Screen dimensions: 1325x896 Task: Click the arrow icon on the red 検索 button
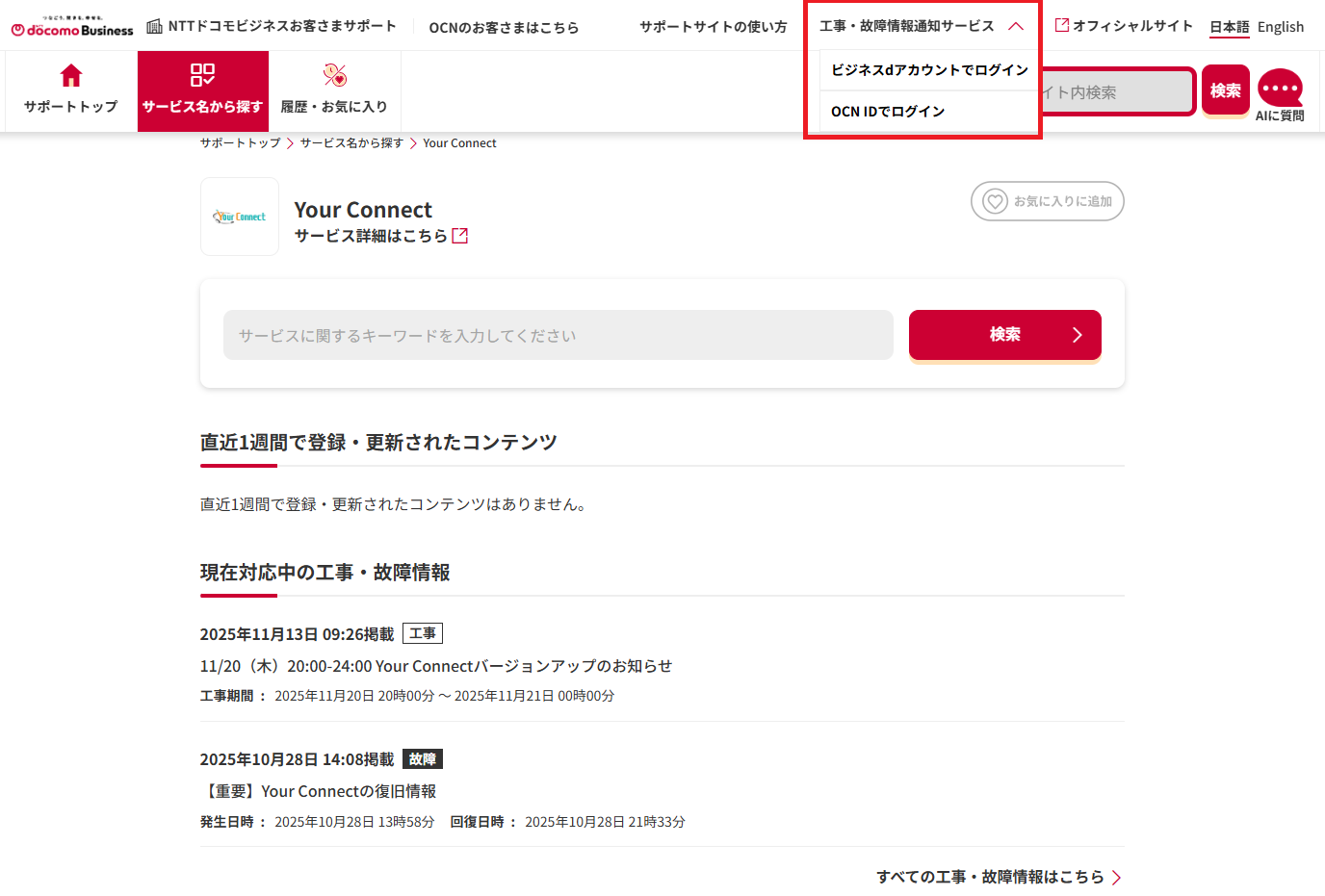click(x=1078, y=335)
